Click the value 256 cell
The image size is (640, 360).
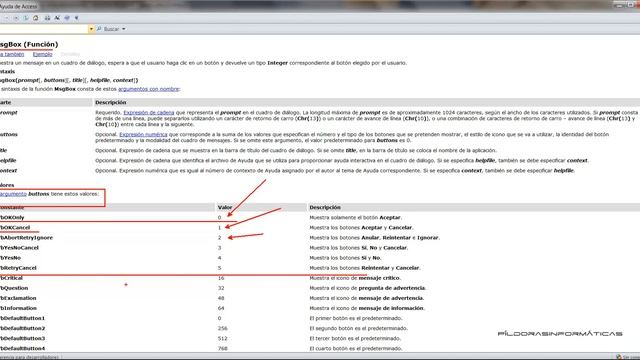coord(222,329)
